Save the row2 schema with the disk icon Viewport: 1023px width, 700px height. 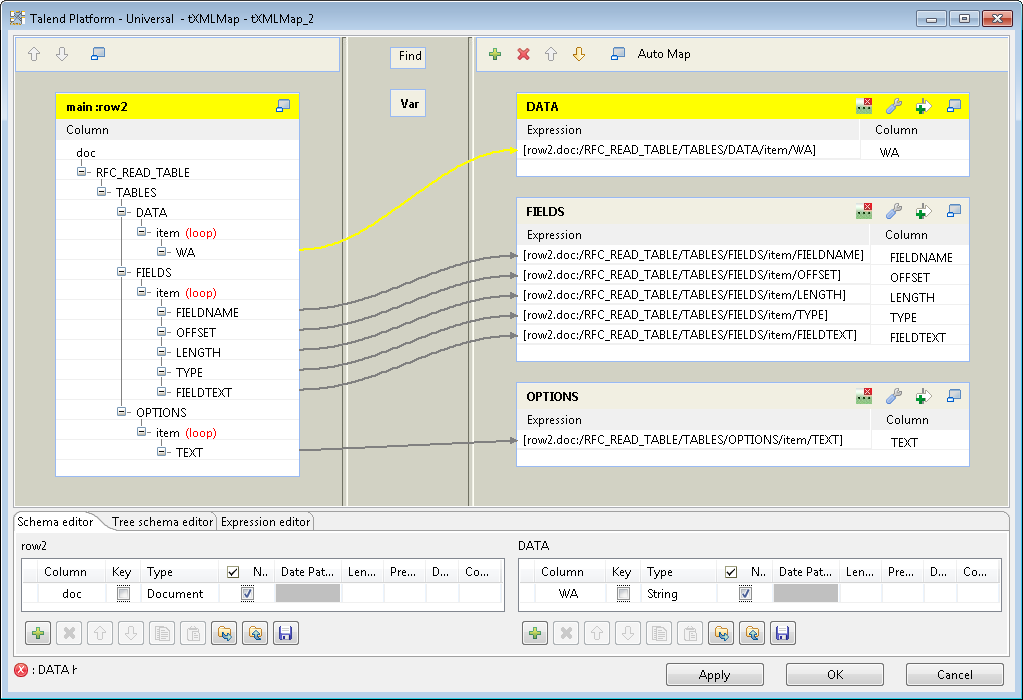click(286, 632)
